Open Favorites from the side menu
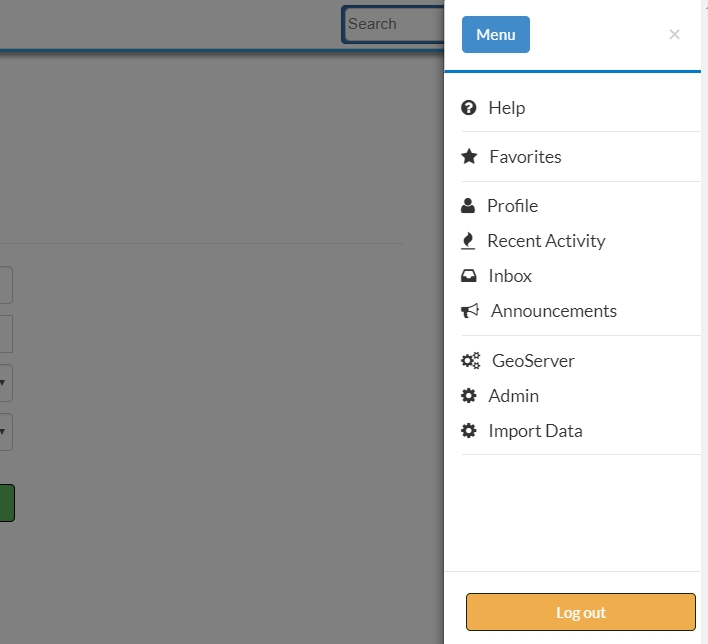 (x=525, y=157)
